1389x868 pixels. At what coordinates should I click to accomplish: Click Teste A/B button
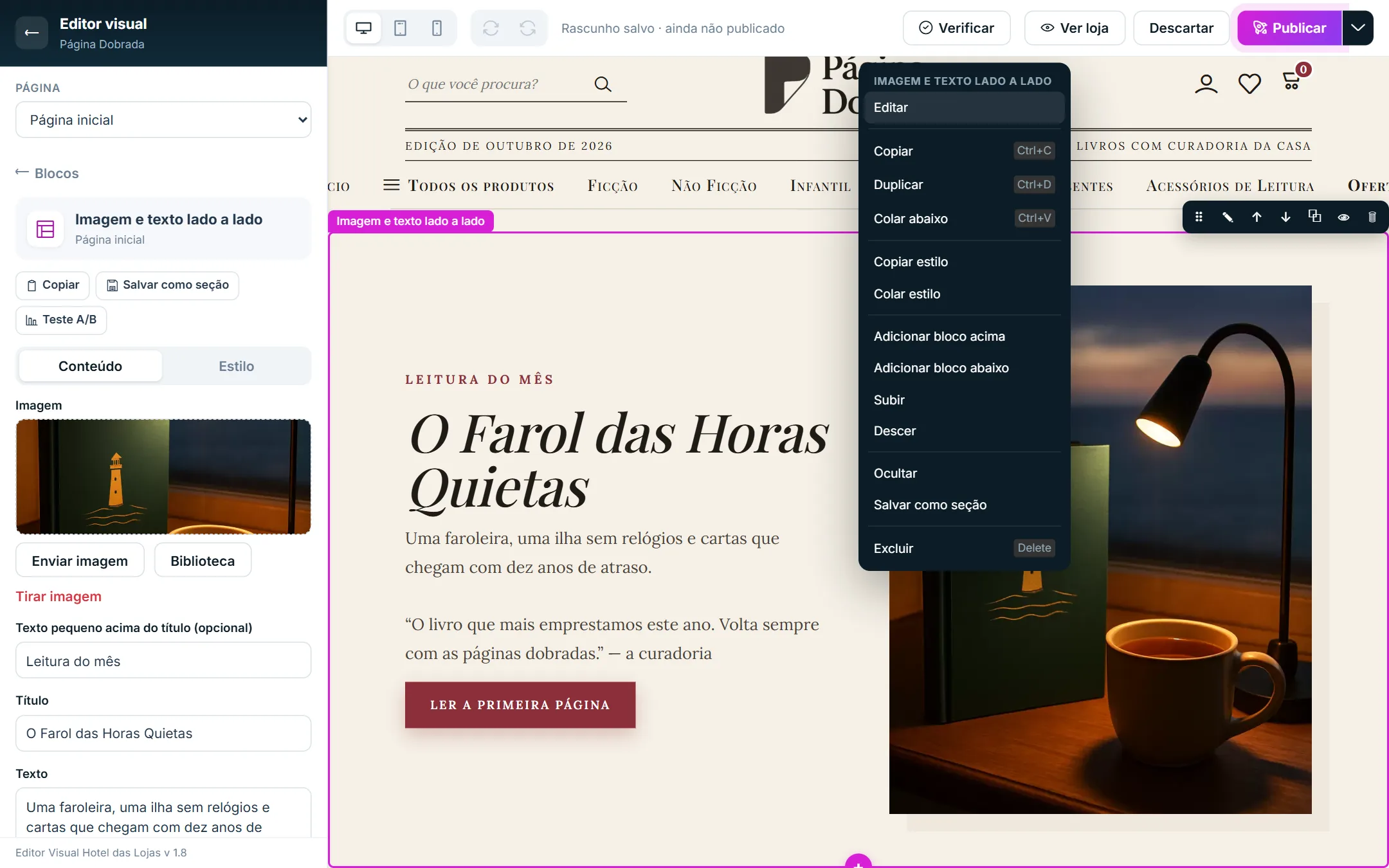(x=61, y=320)
